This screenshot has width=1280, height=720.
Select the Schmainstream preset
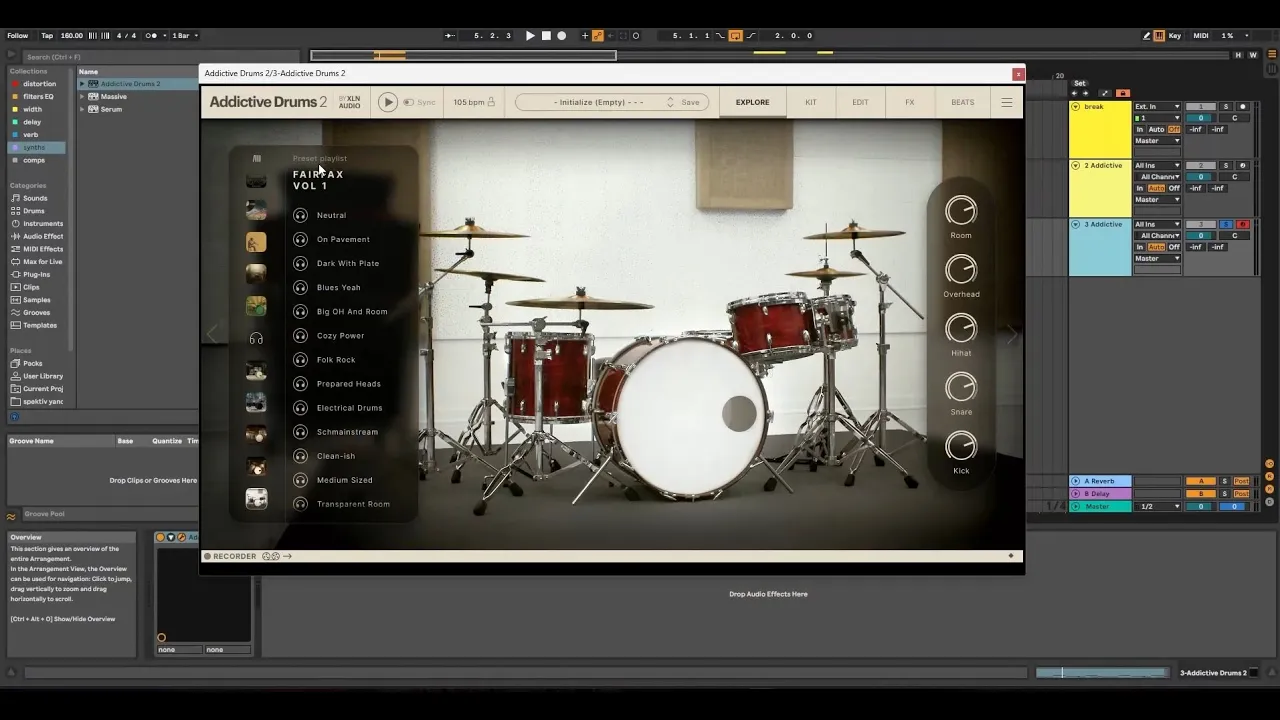(347, 432)
